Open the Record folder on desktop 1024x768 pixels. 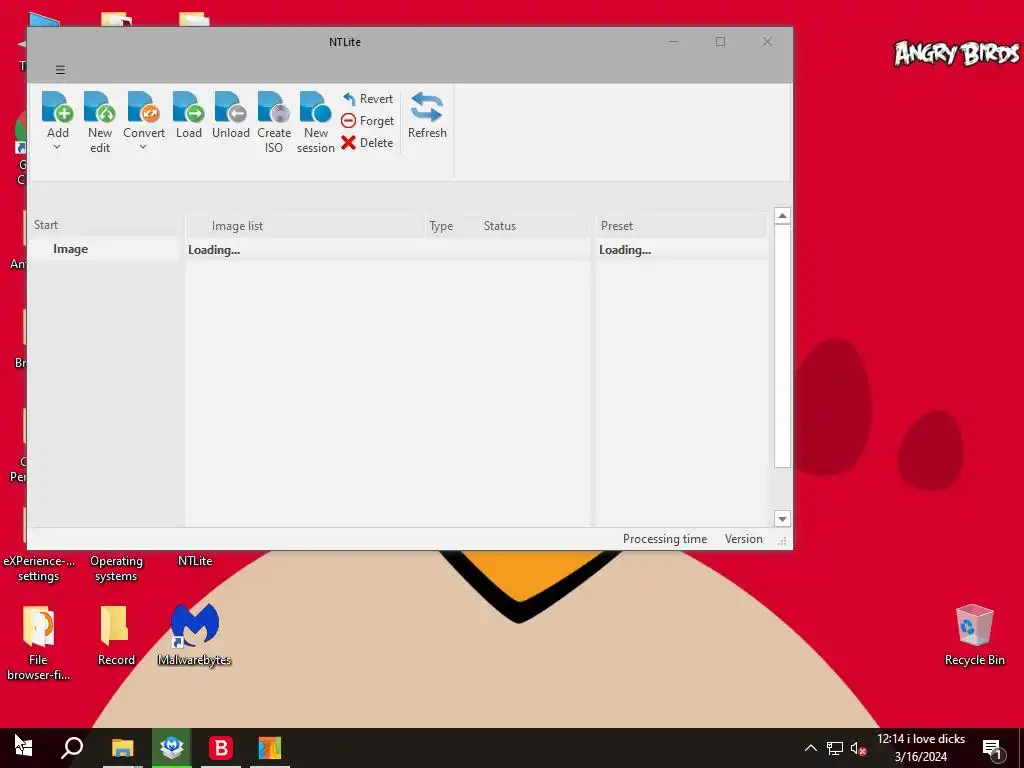click(116, 635)
